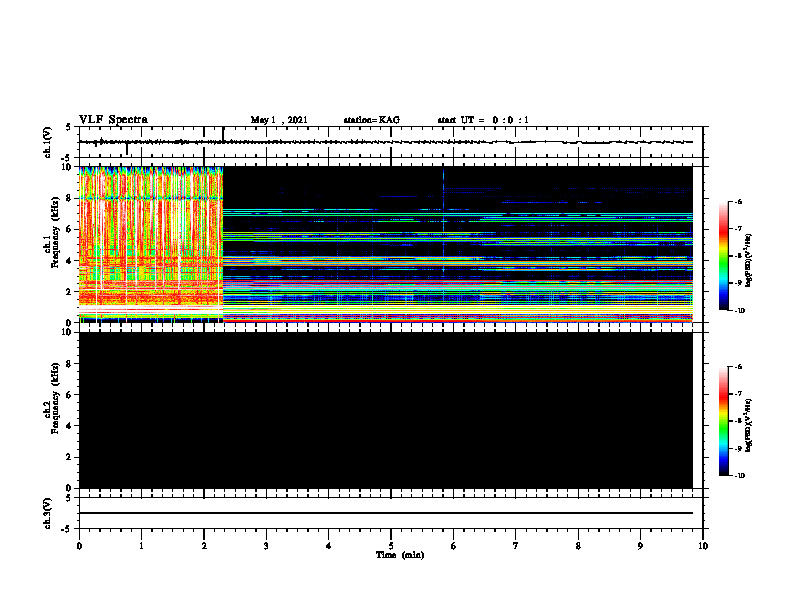Click the "Time (min)" axis title
Viewport: 792px width, 612px height.
tap(400, 555)
